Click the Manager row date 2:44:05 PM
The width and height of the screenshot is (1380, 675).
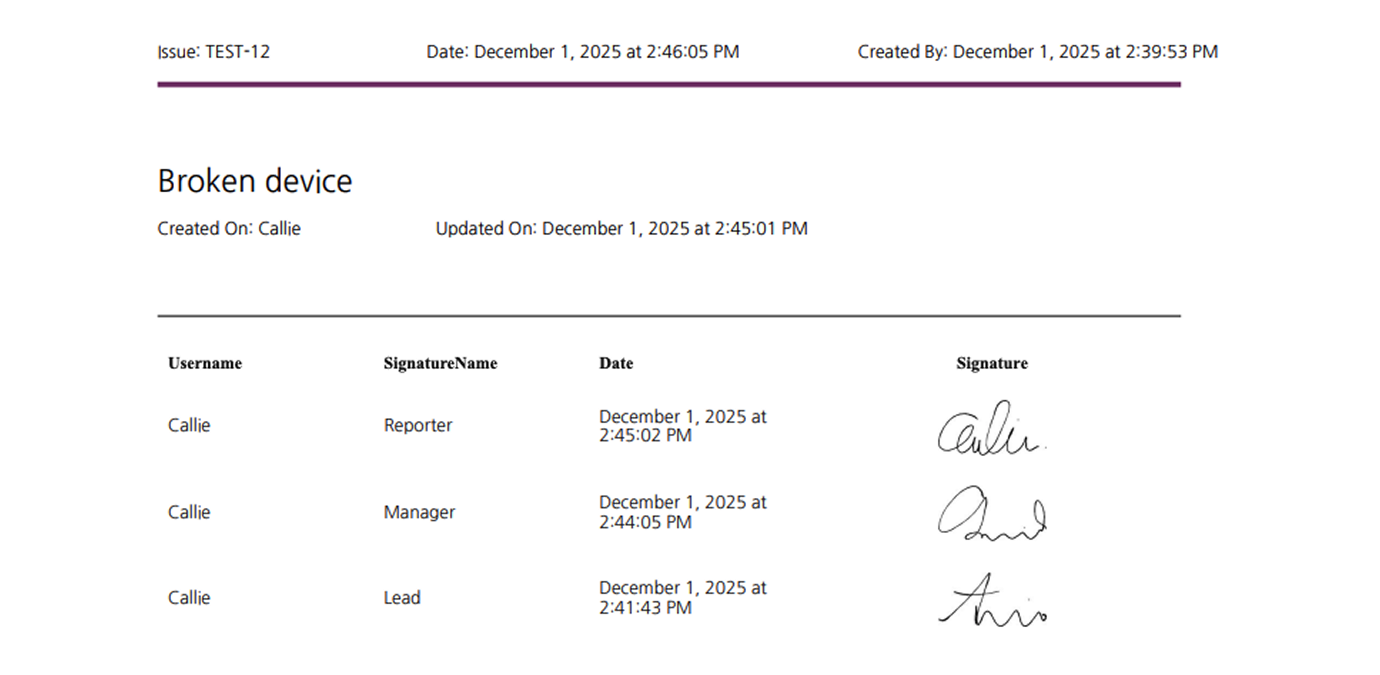click(682, 512)
